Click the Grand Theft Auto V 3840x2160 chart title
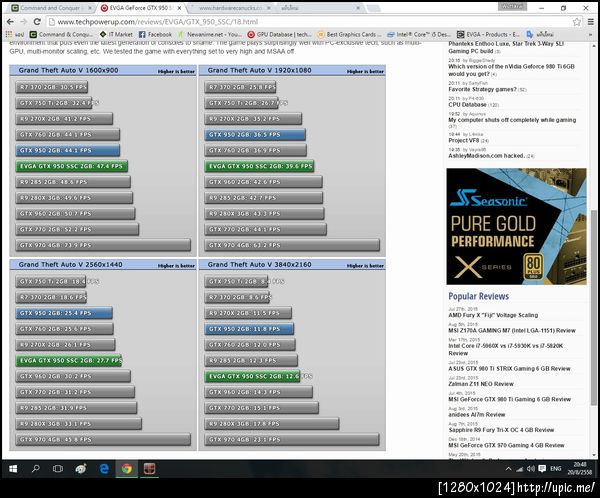 259,265
